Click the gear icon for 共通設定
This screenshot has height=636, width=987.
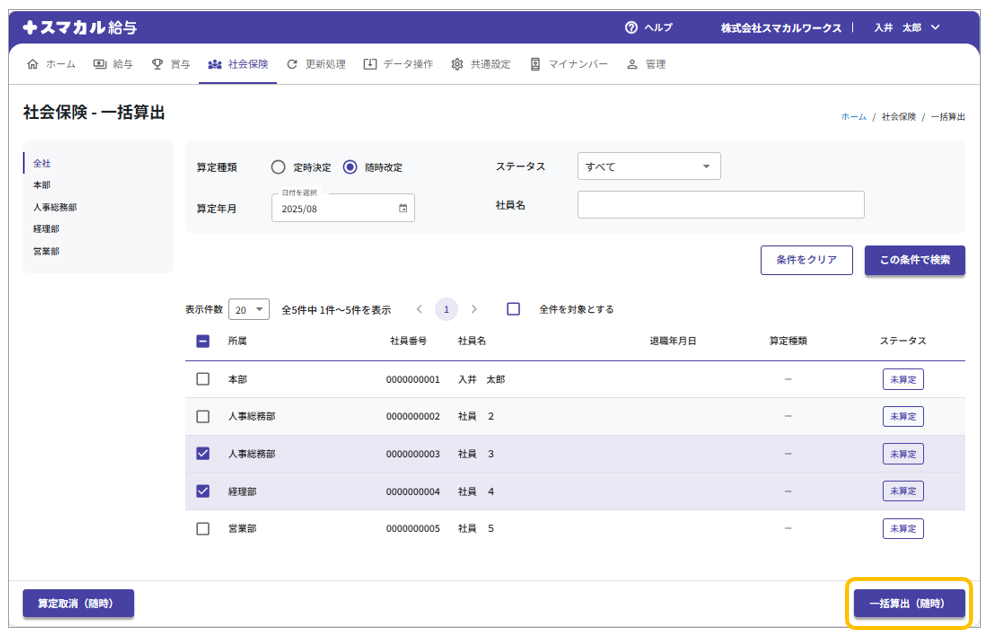coord(457,64)
